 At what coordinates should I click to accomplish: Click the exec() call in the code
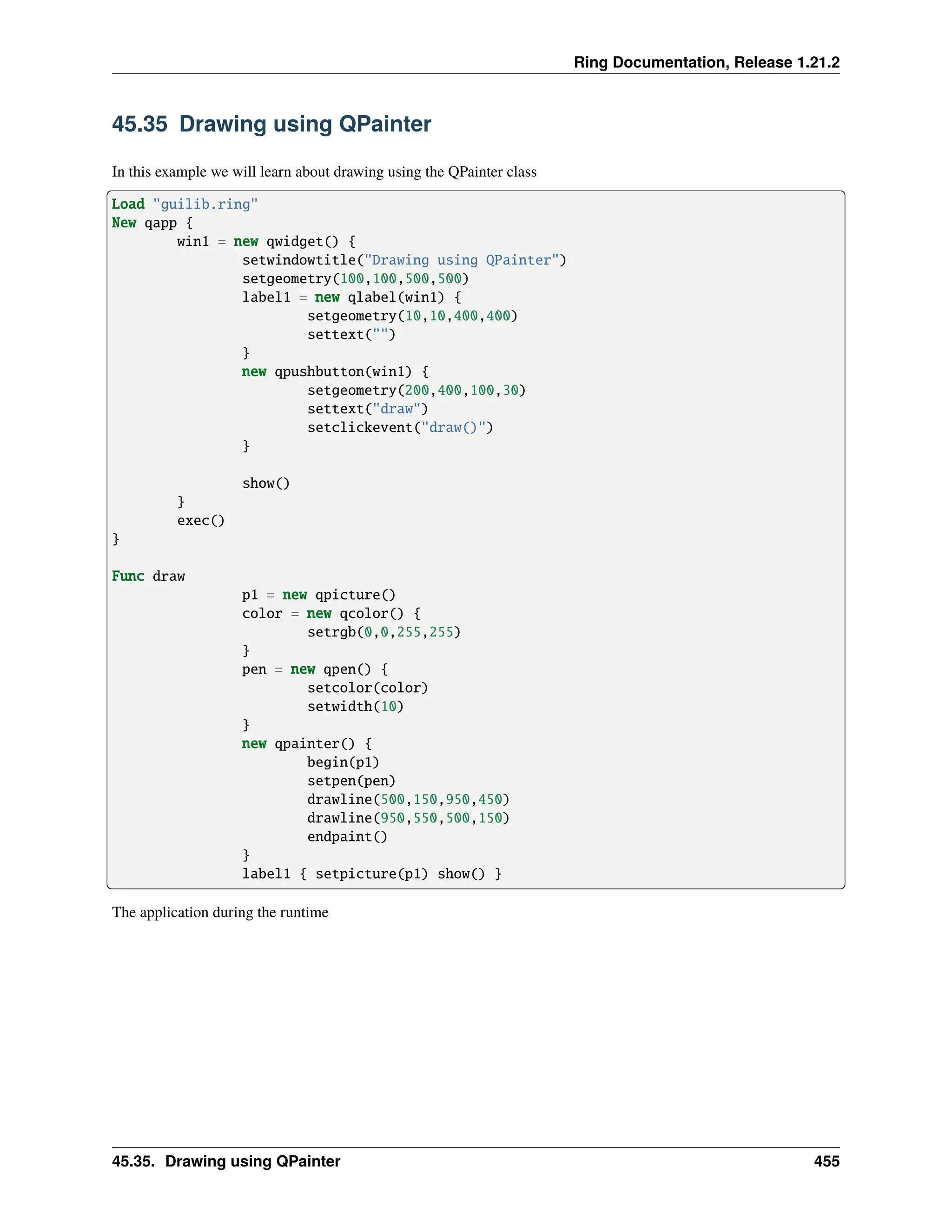(x=201, y=520)
